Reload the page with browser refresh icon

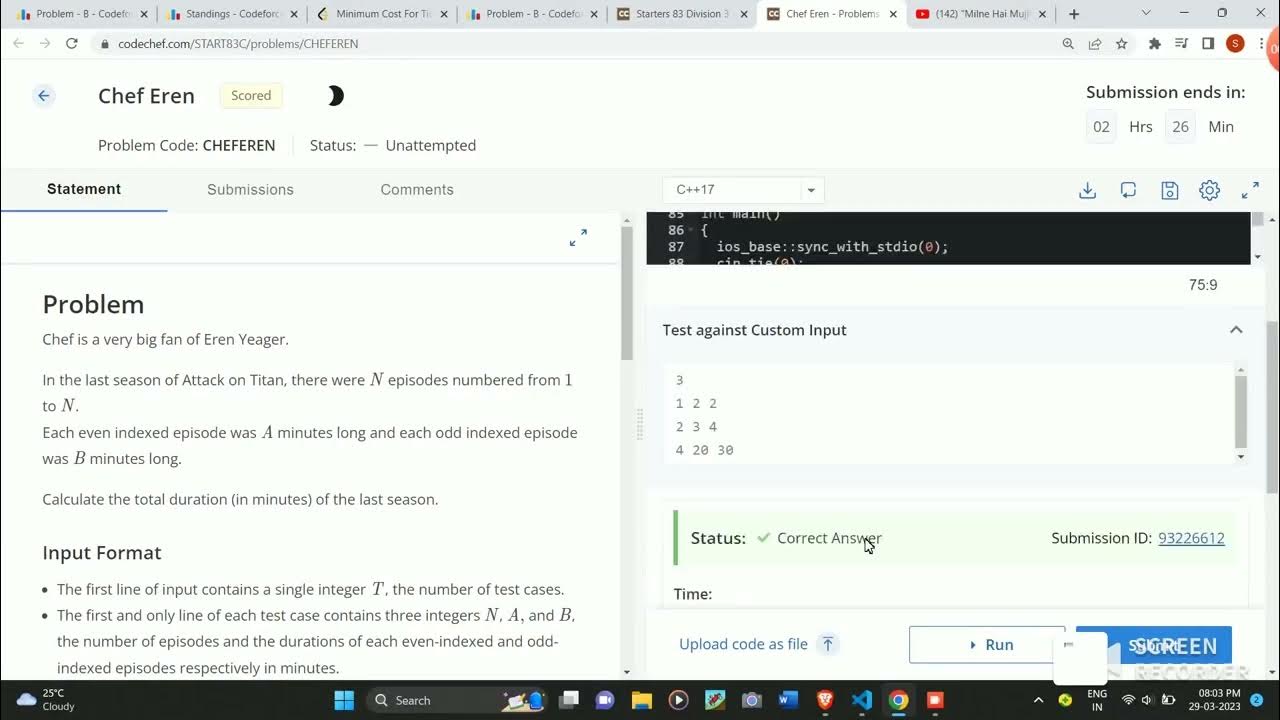point(72,44)
